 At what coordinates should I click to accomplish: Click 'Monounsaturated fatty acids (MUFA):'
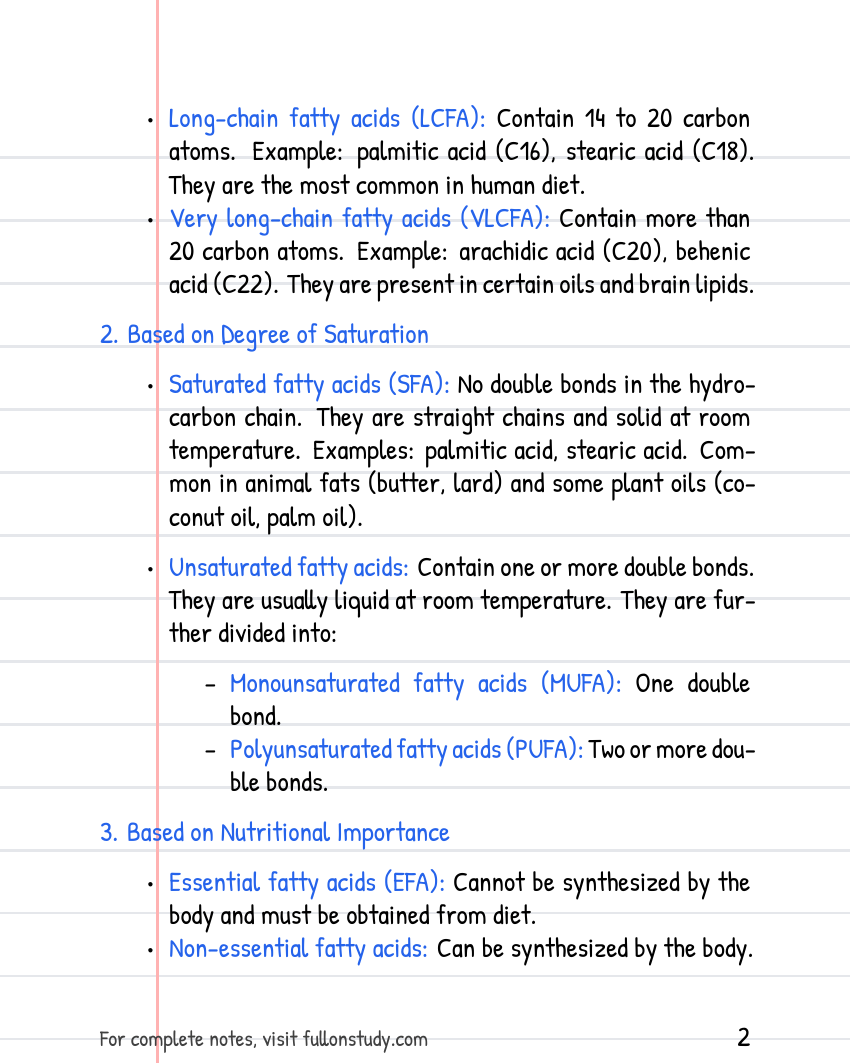pyautogui.click(x=426, y=683)
